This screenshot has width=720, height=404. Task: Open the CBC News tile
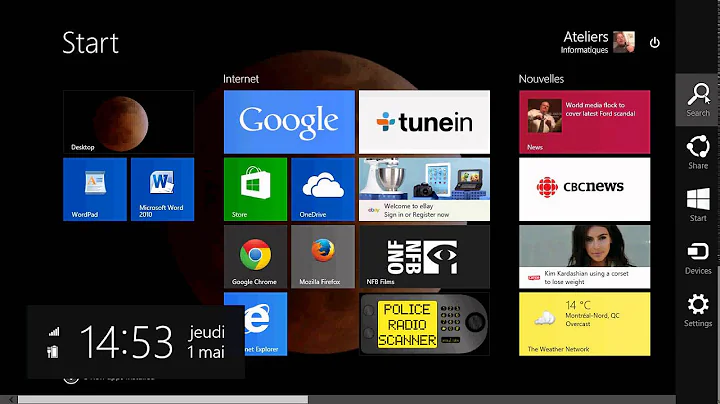(x=585, y=189)
